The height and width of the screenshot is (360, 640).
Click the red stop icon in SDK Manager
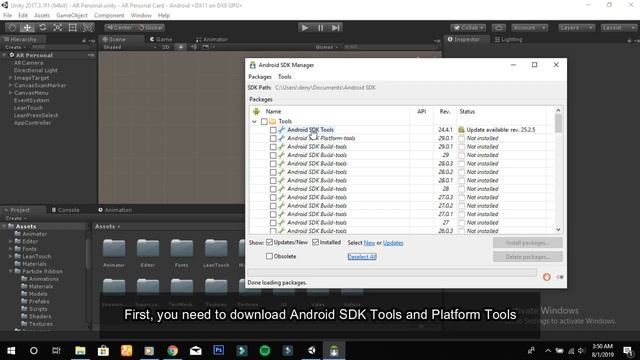click(x=547, y=277)
